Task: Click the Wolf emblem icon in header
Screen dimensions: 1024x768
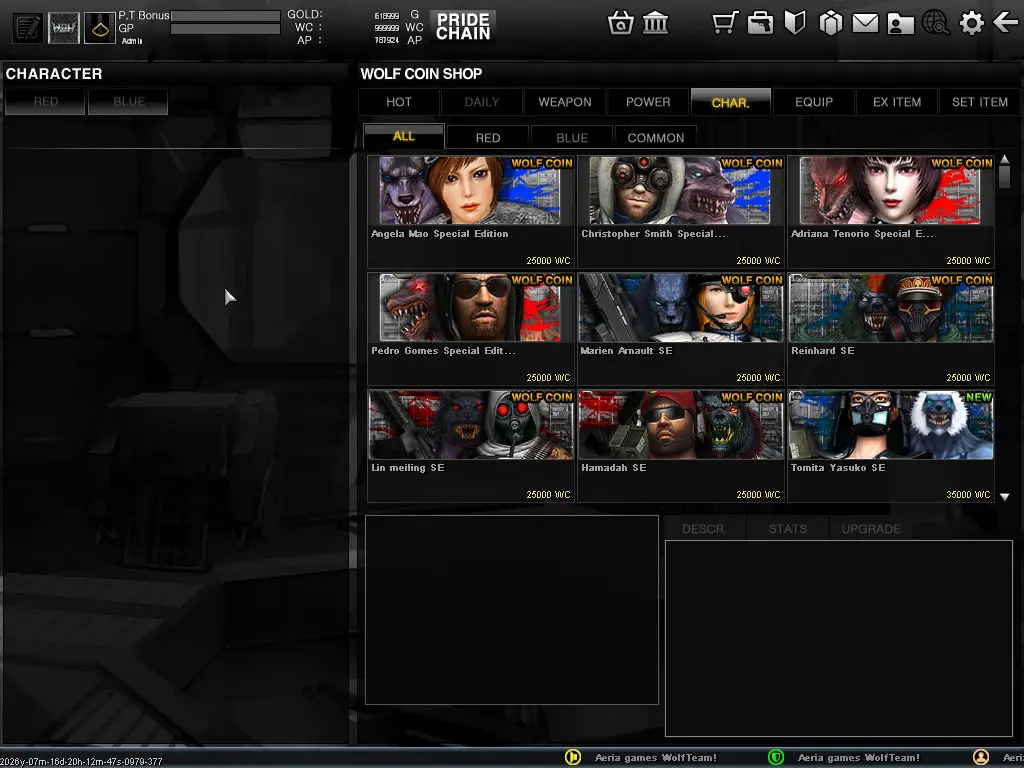Action: coord(63,28)
